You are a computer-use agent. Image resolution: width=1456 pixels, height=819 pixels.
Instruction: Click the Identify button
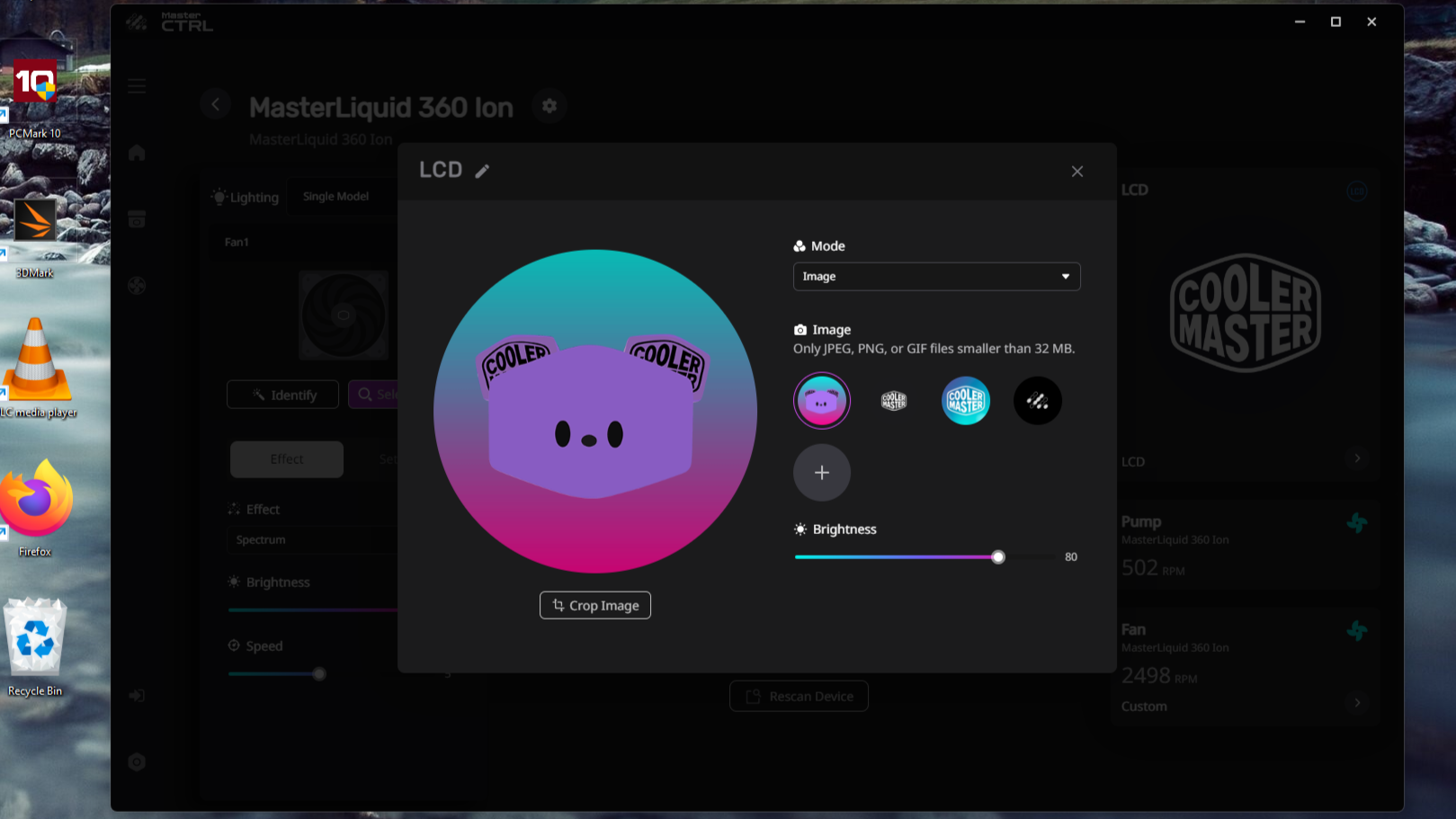282,395
